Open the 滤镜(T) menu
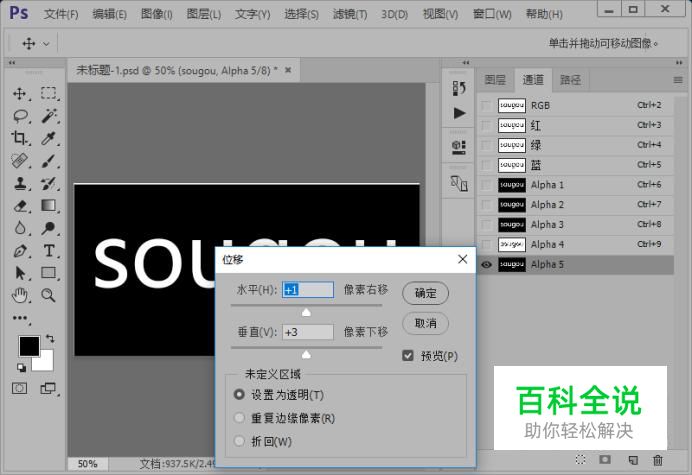 pos(350,14)
